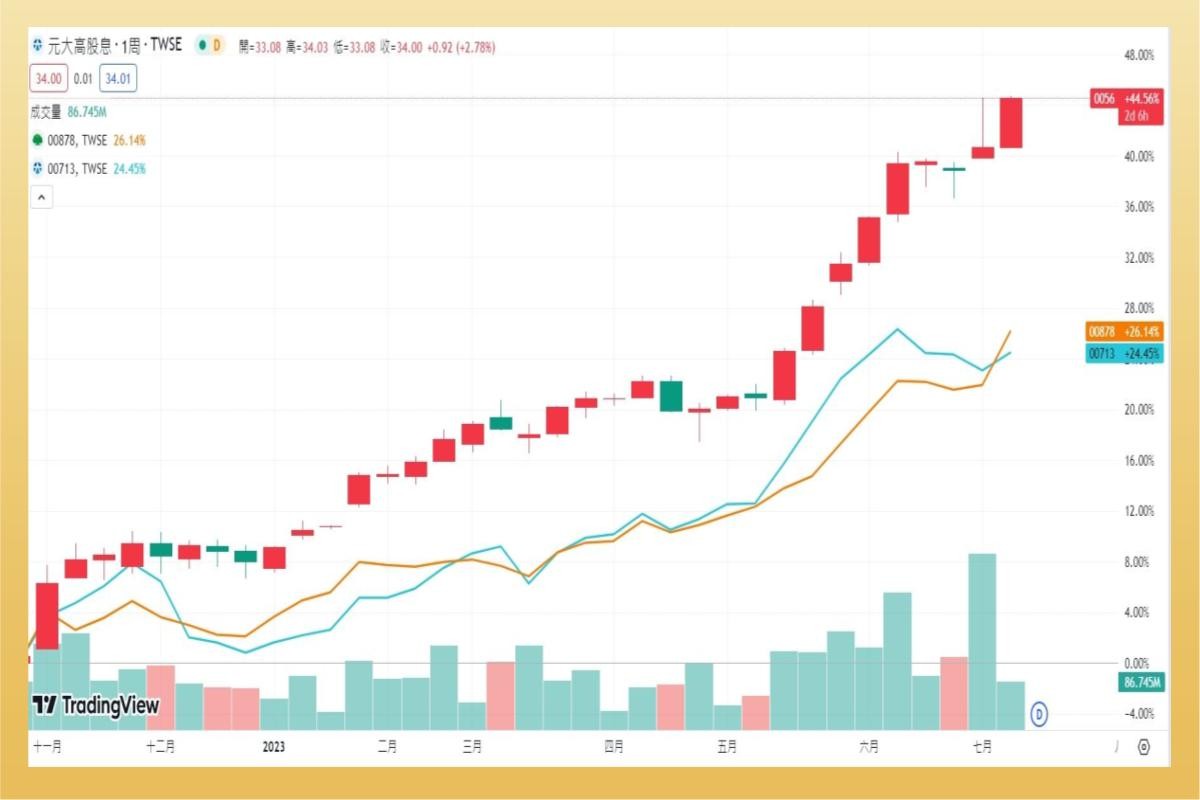Screen dimensions: 1200x800
Task: Collapse the indicator legend chevron
Action: [42, 198]
